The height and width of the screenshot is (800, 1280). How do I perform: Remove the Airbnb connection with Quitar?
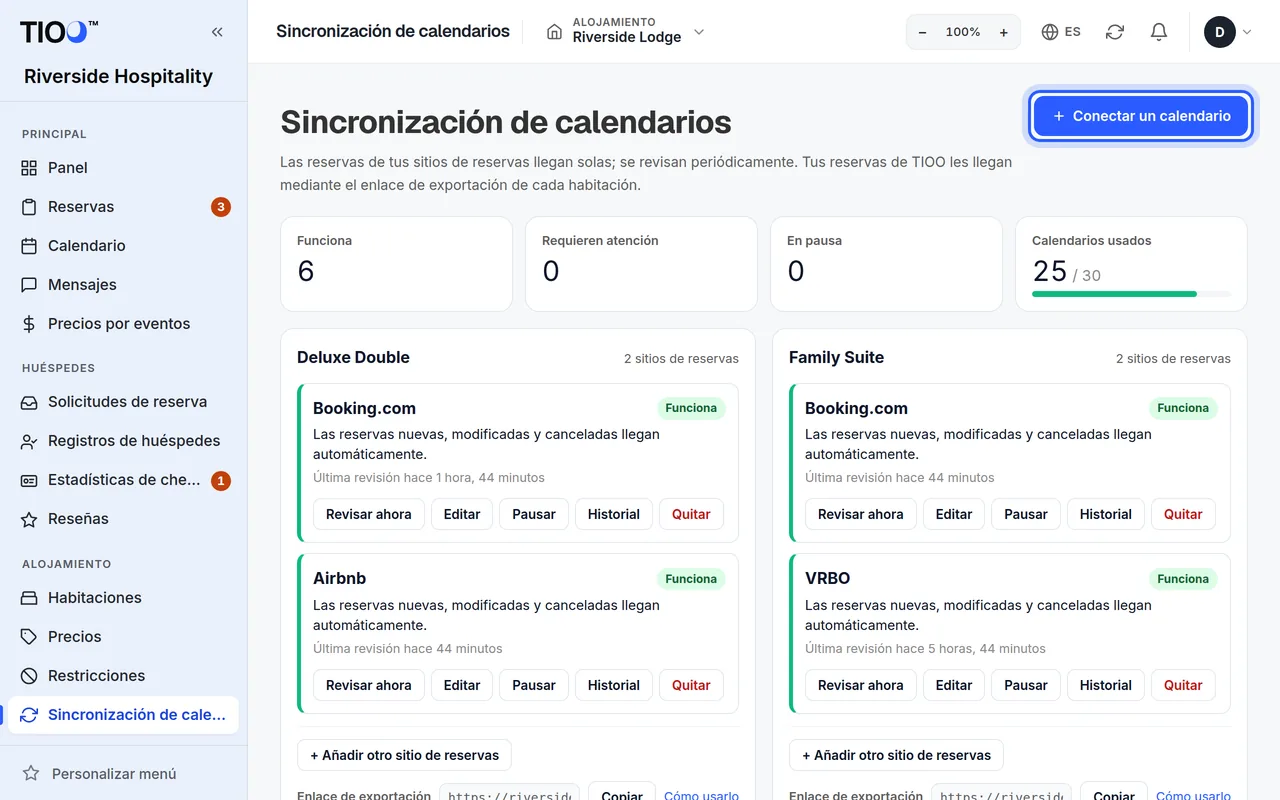pos(691,685)
